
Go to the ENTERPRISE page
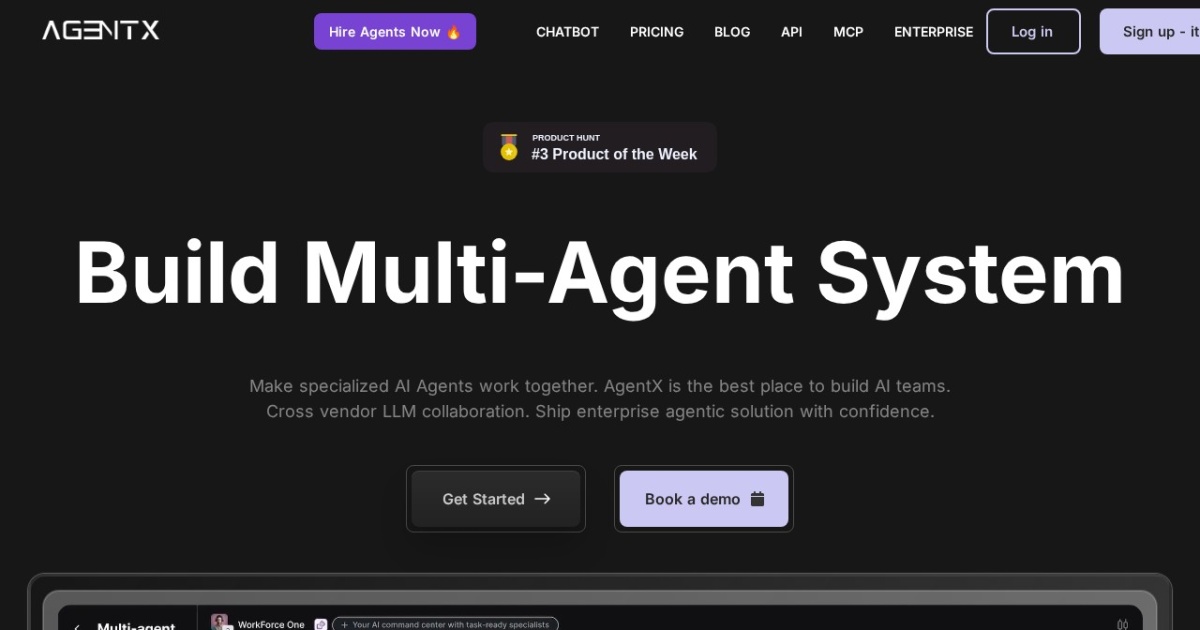(933, 32)
